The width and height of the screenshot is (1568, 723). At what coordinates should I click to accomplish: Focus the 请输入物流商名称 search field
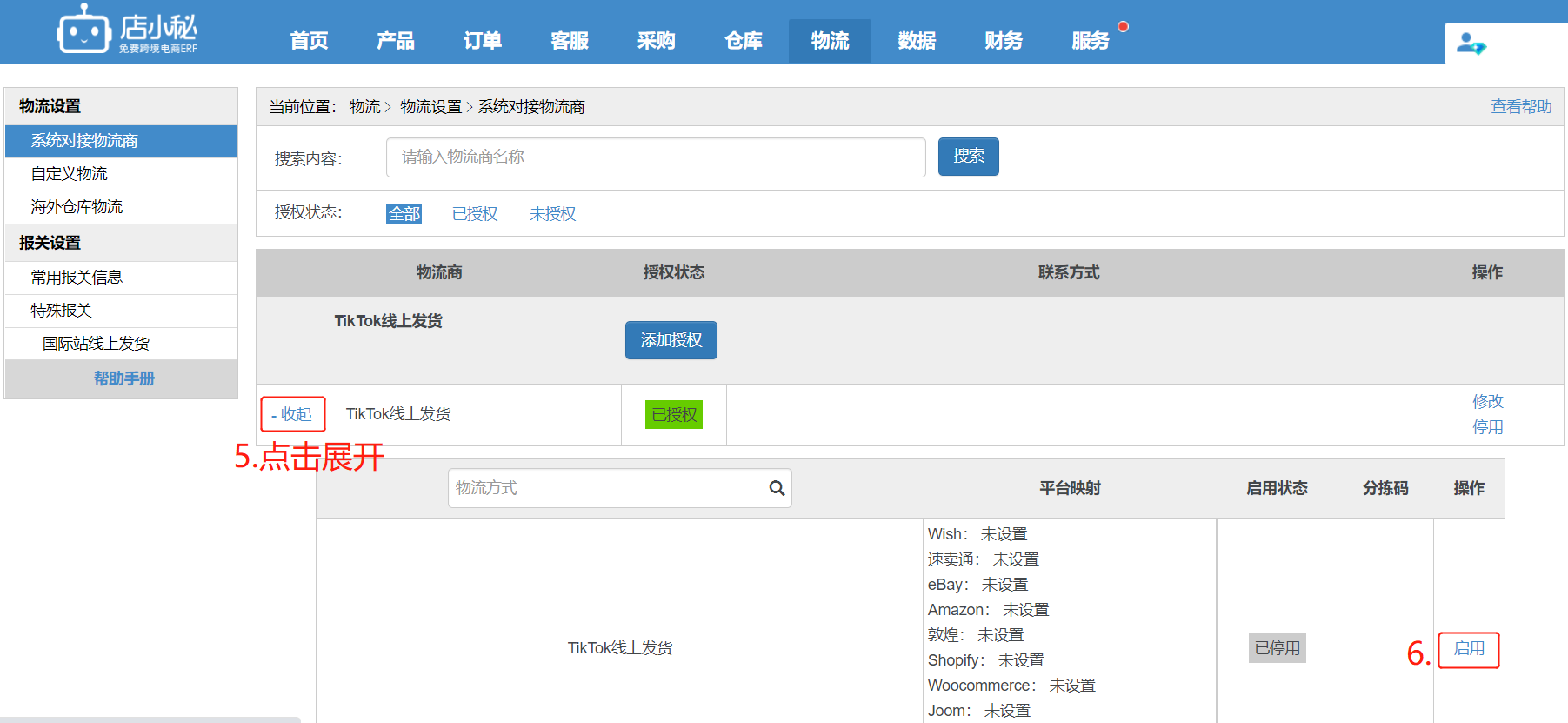tap(656, 157)
